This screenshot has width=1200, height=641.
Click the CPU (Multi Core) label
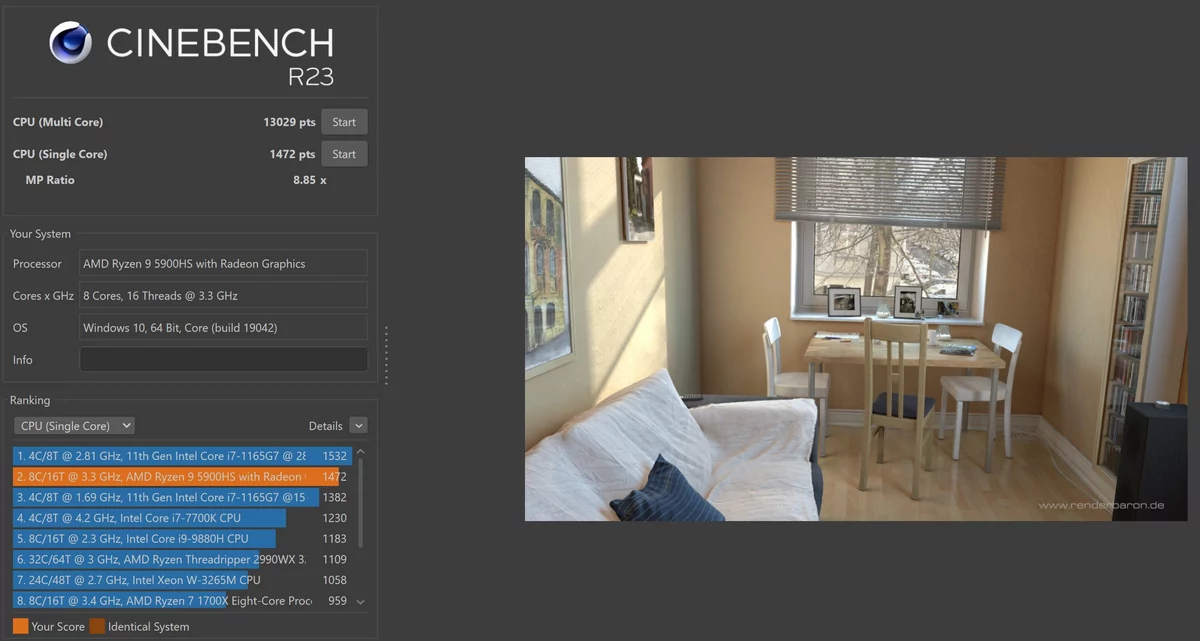click(x=58, y=122)
